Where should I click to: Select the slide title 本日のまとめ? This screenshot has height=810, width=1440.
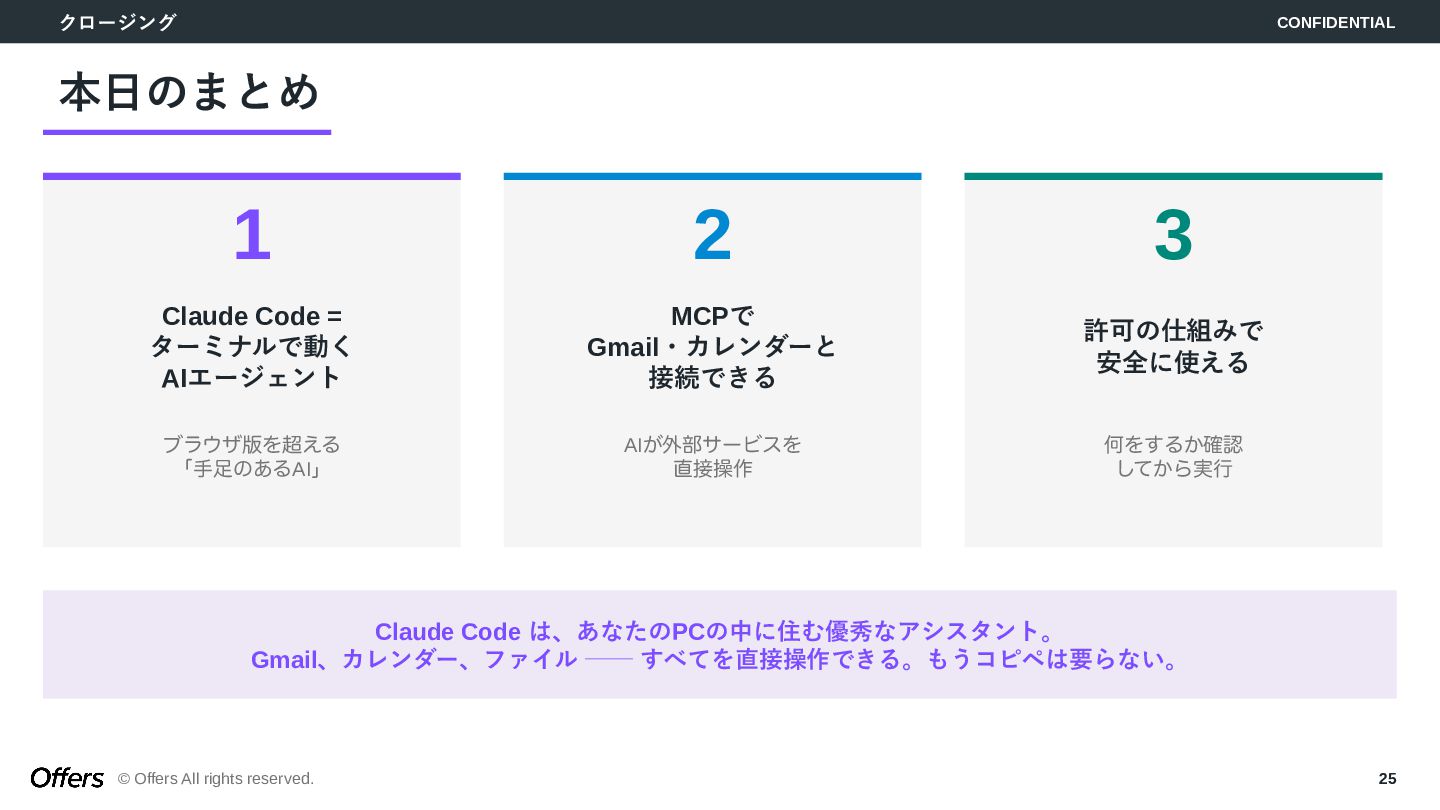click(x=189, y=91)
